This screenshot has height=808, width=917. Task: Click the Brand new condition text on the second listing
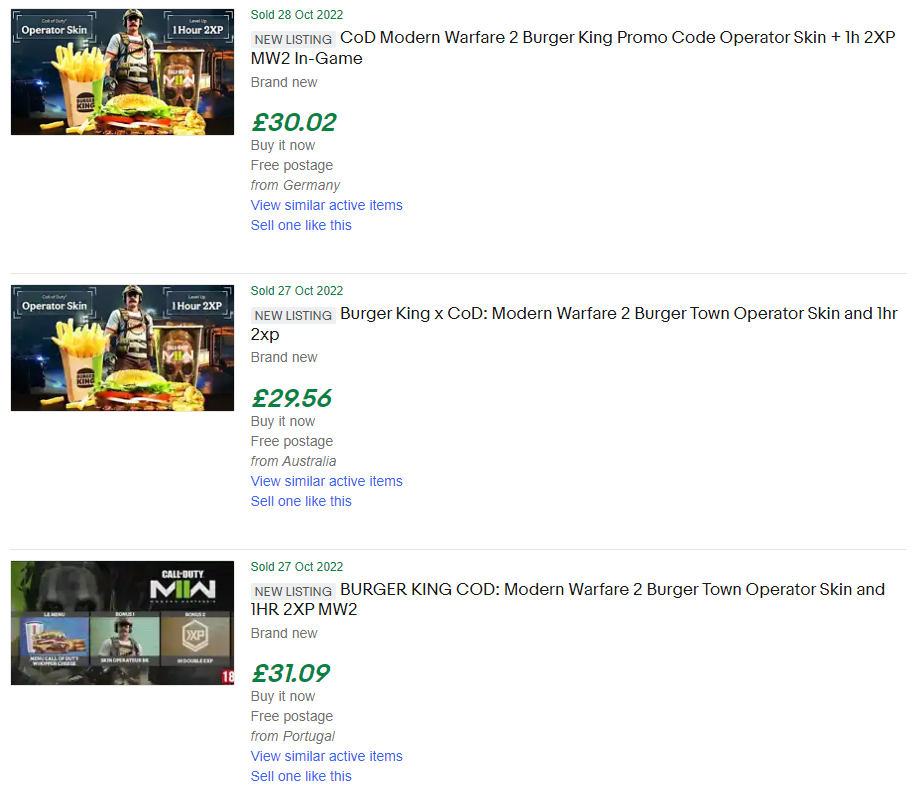tap(283, 357)
